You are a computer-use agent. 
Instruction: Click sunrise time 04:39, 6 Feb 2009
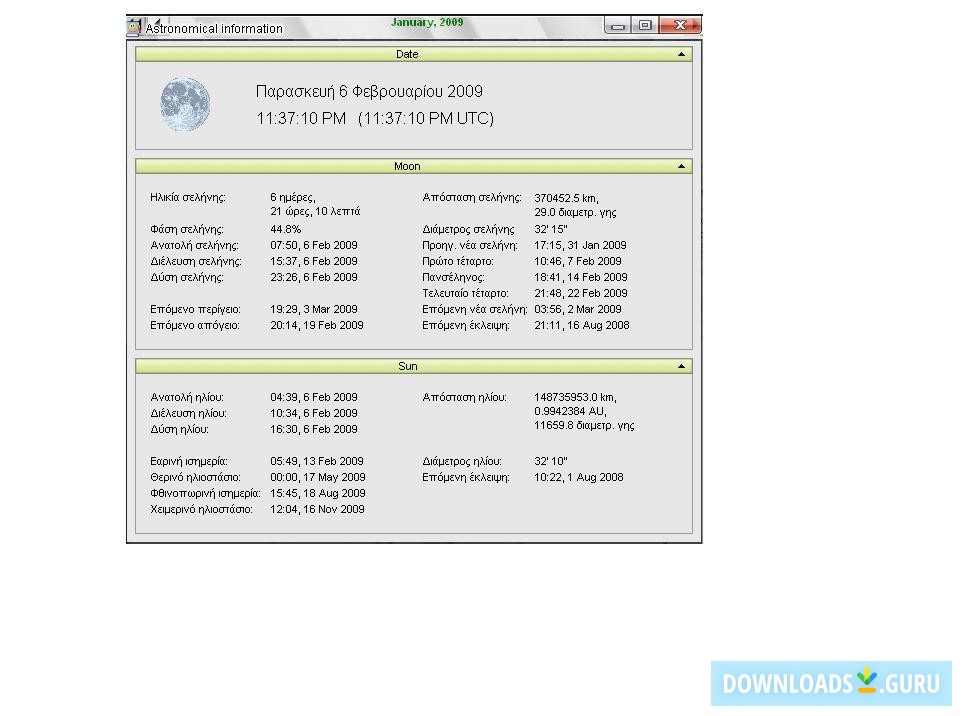[x=314, y=398]
